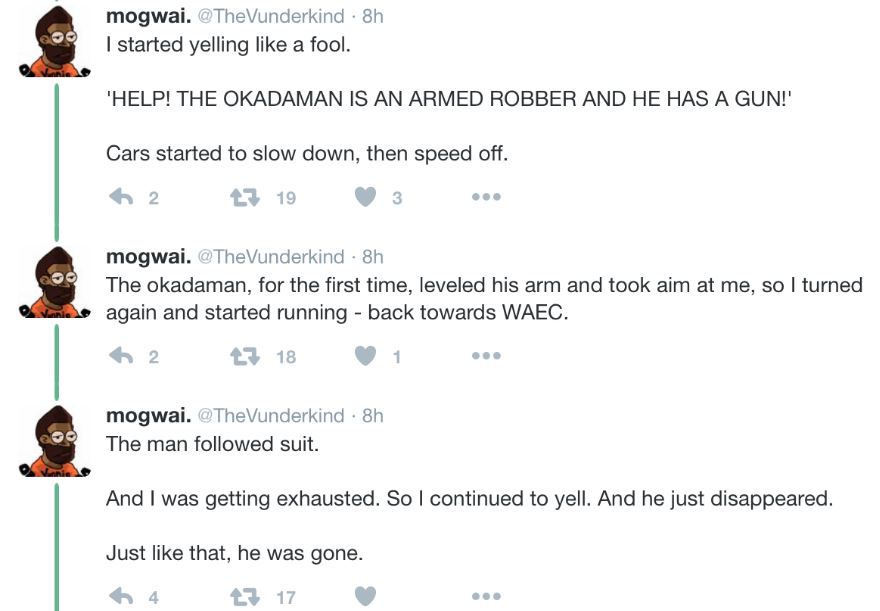Open more options on the 'he was gone' tweet
This screenshot has width=880, height=611.
tap(485, 597)
